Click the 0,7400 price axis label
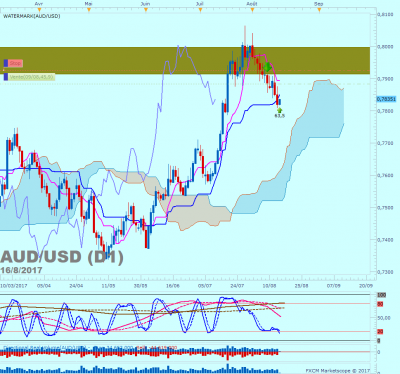The width and height of the screenshot is (400, 374). pos(385,240)
